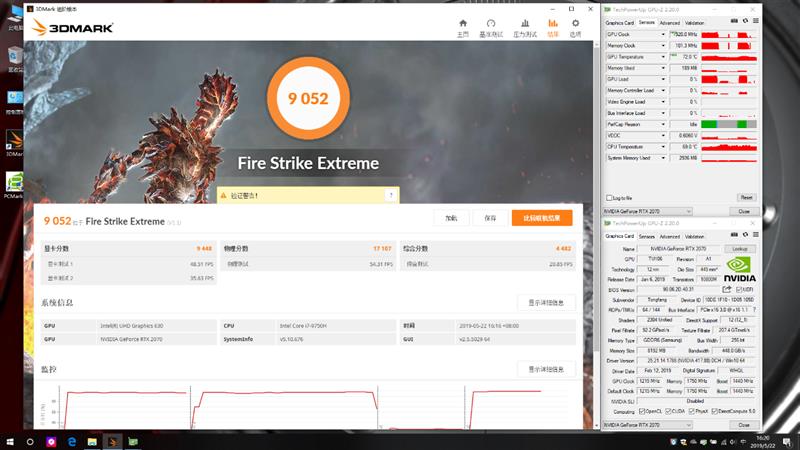Toggle the UEFI checkbox in GPU-Z
Screen dimensions: 800x450
(x=739, y=289)
